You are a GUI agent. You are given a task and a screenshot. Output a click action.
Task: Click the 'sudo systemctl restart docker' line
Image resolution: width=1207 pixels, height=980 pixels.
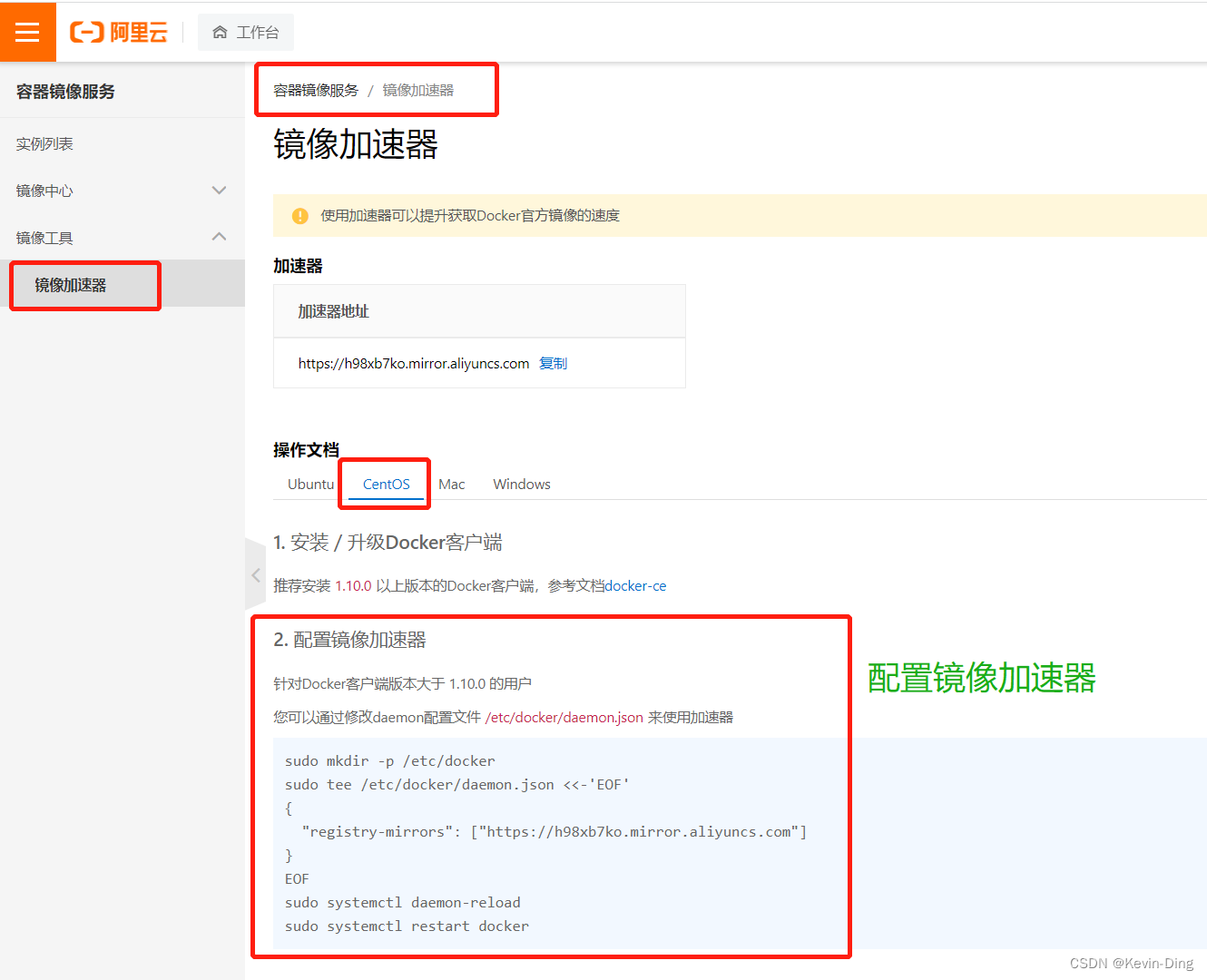tap(407, 926)
